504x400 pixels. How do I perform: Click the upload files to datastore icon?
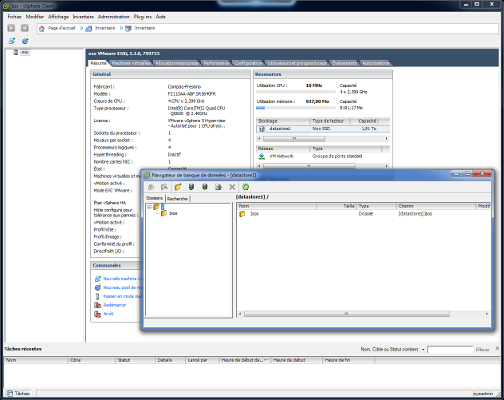tap(191, 187)
